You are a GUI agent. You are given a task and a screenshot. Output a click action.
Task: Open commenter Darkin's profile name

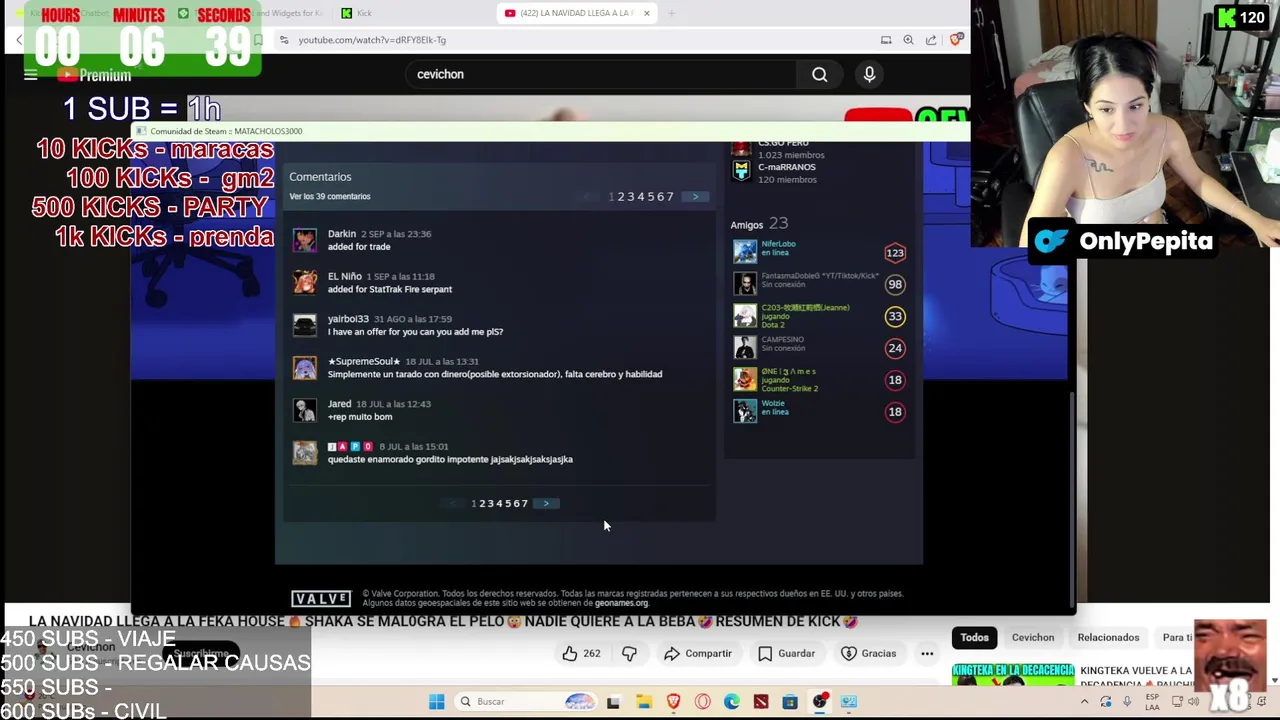342,234
